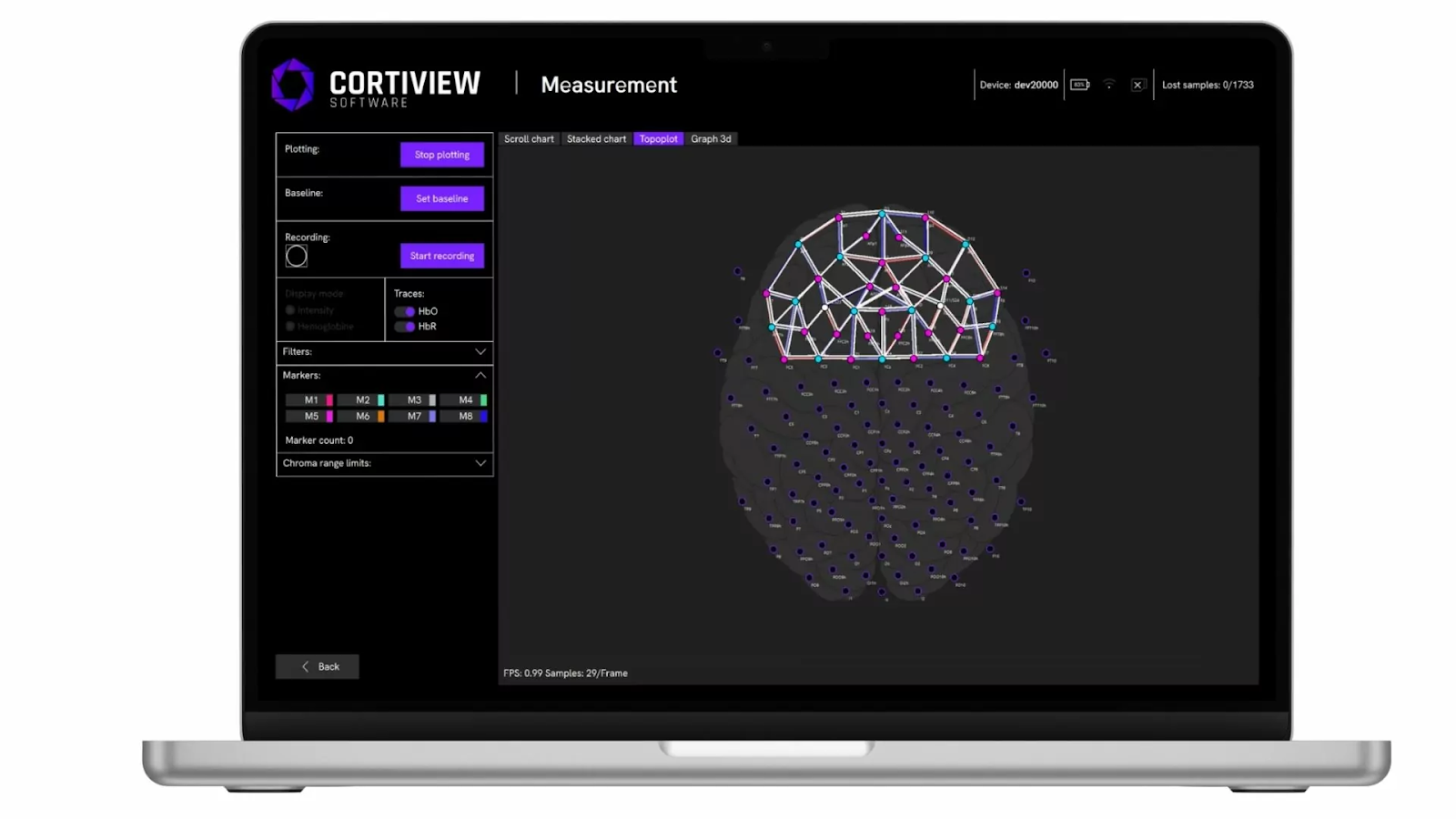Click the Wi-Fi signal icon in the header
Screen dimensions: 1456x819
pyautogui.click(x=1108, y=84)
